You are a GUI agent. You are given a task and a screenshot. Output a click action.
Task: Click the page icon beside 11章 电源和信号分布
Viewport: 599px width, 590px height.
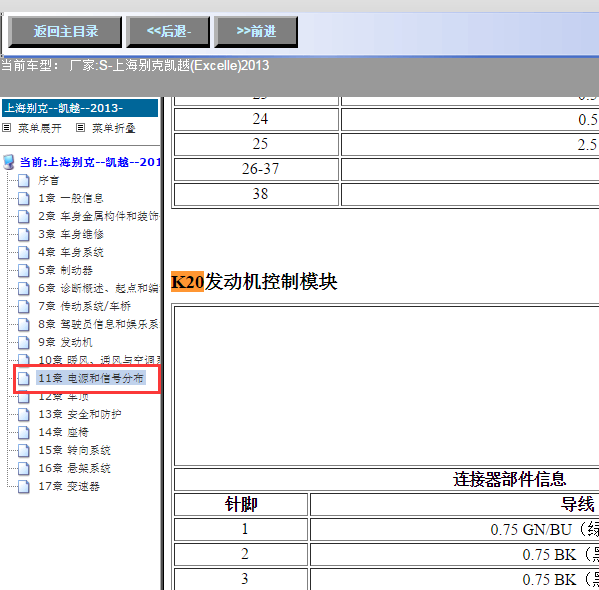(x=24, y=378)
